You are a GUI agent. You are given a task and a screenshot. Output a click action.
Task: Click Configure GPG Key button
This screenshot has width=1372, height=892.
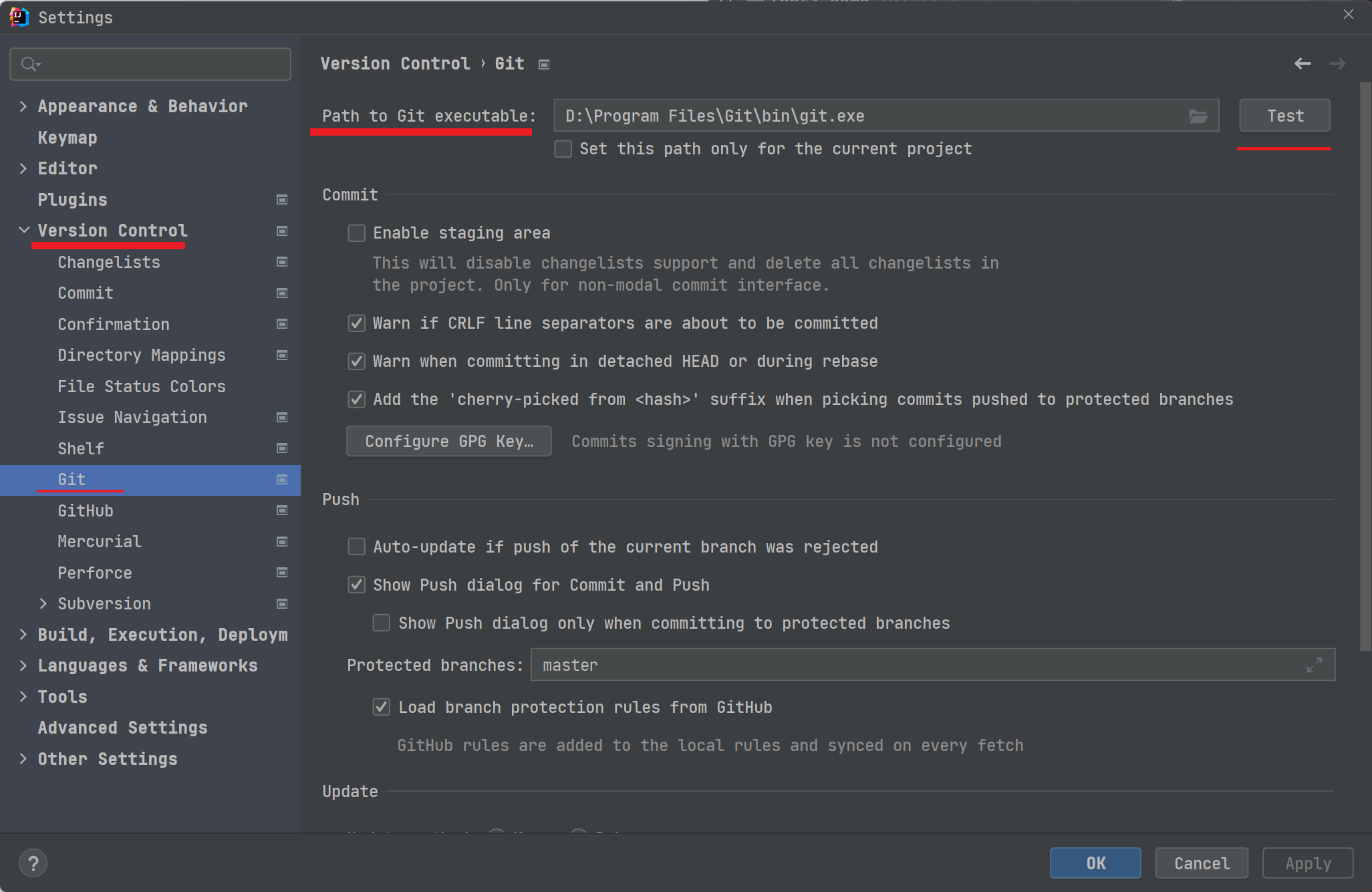coord(448,442)
